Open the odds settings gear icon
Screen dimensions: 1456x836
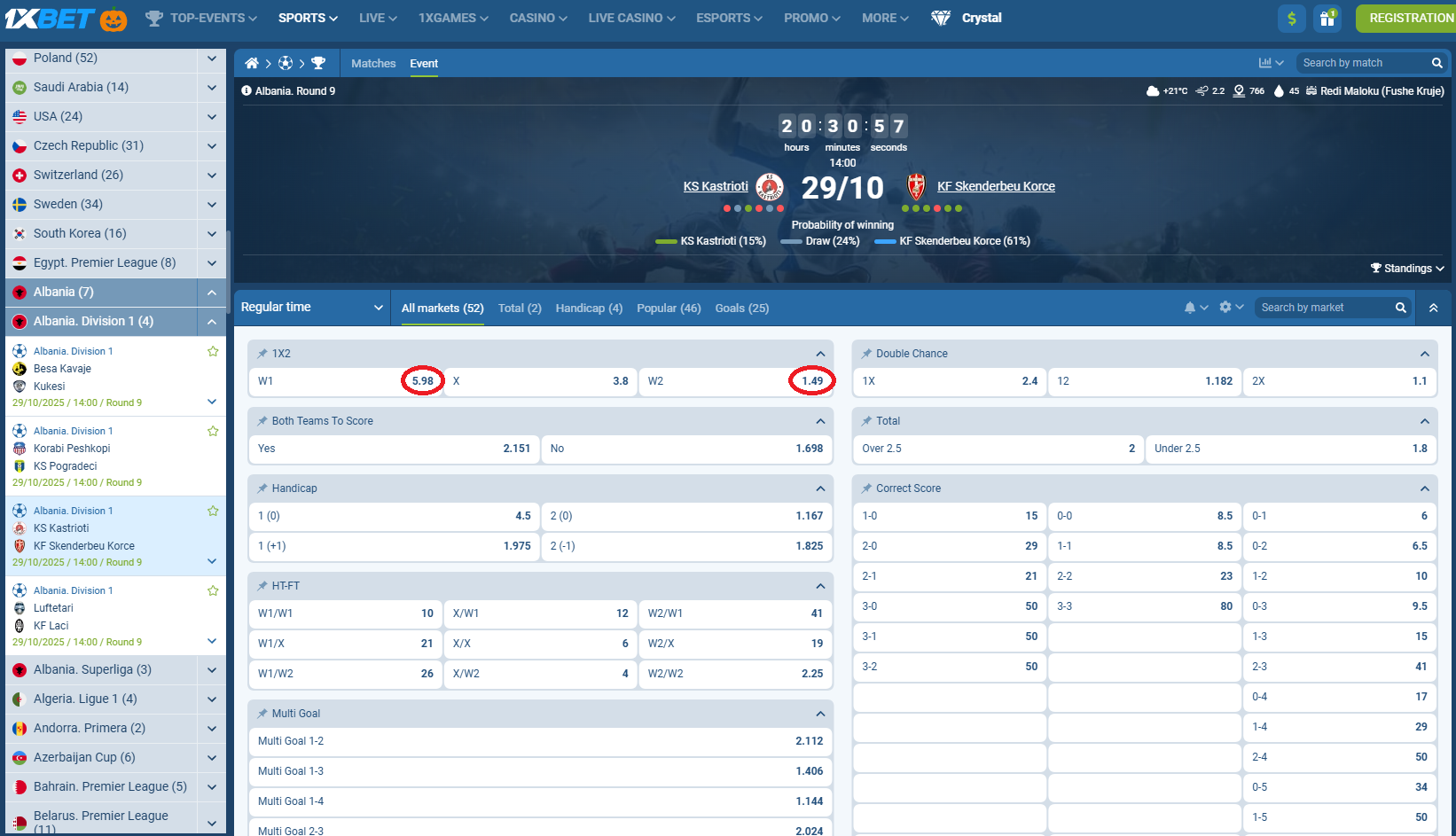(1225, 307)
